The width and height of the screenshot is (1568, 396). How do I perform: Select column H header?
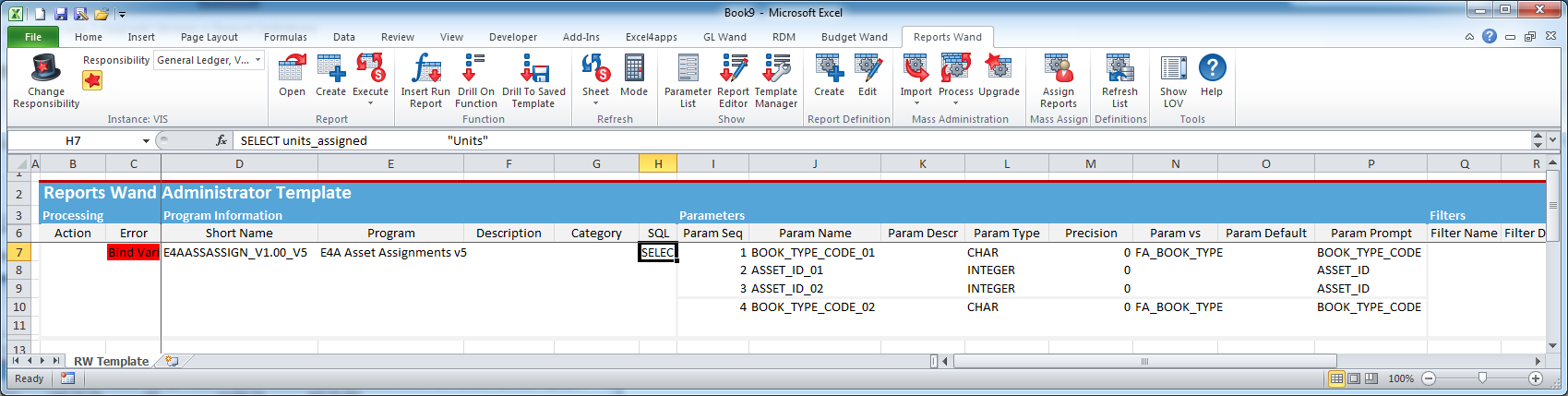click(658, 163)
